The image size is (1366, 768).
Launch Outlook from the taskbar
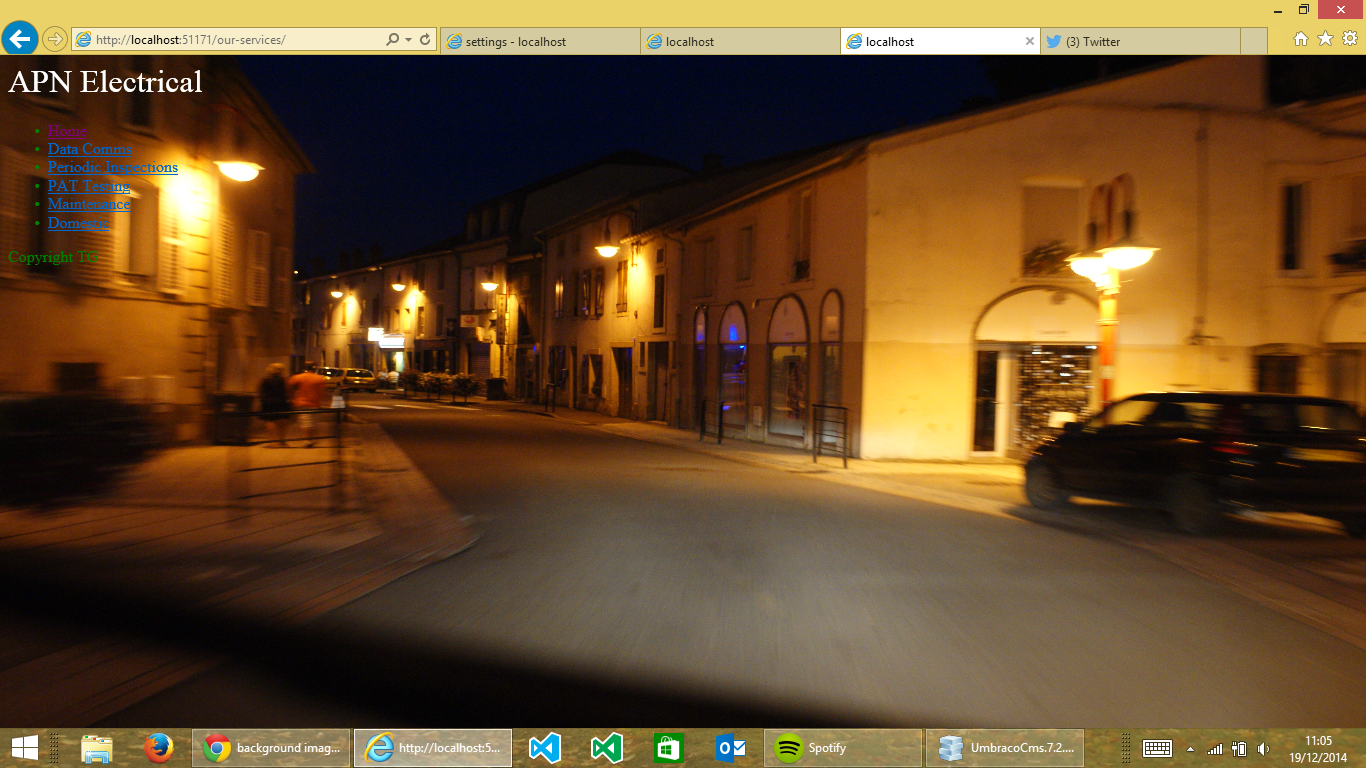731,748
